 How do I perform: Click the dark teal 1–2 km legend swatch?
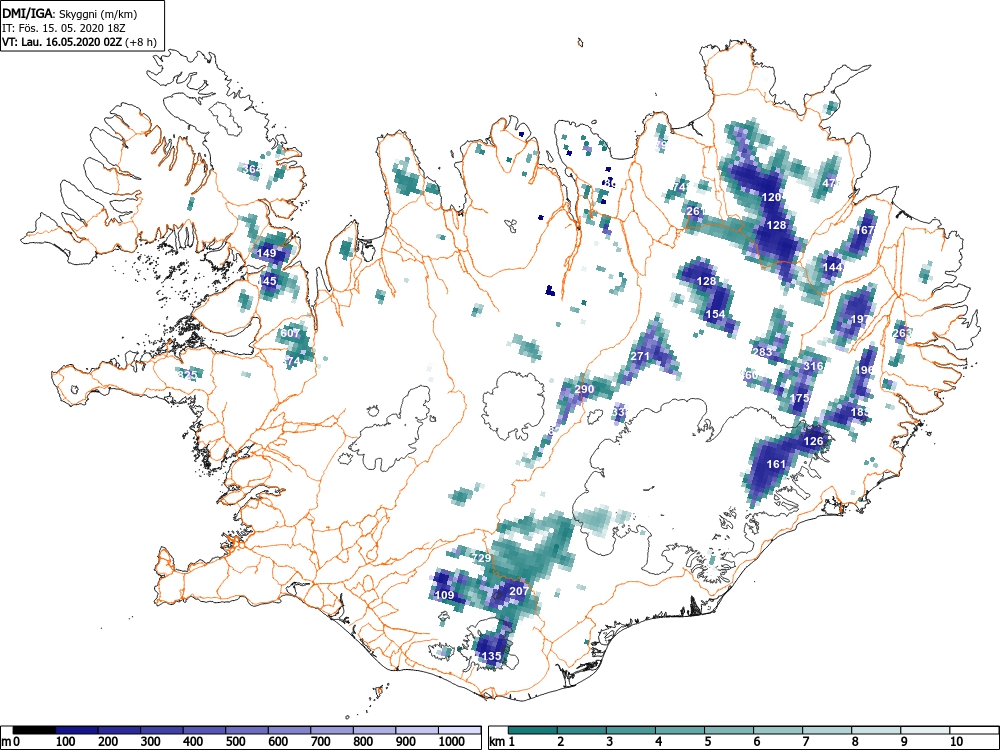point(533,730)
